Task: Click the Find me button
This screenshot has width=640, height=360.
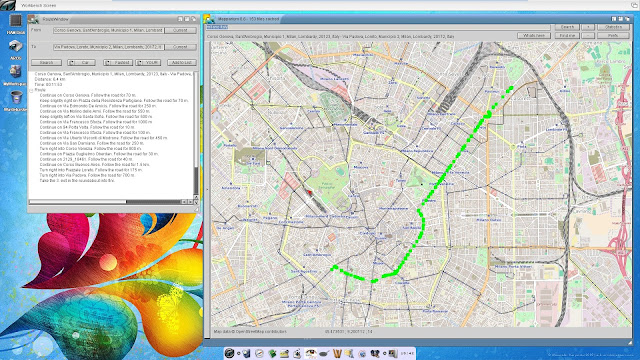Action: pos(567,36)
